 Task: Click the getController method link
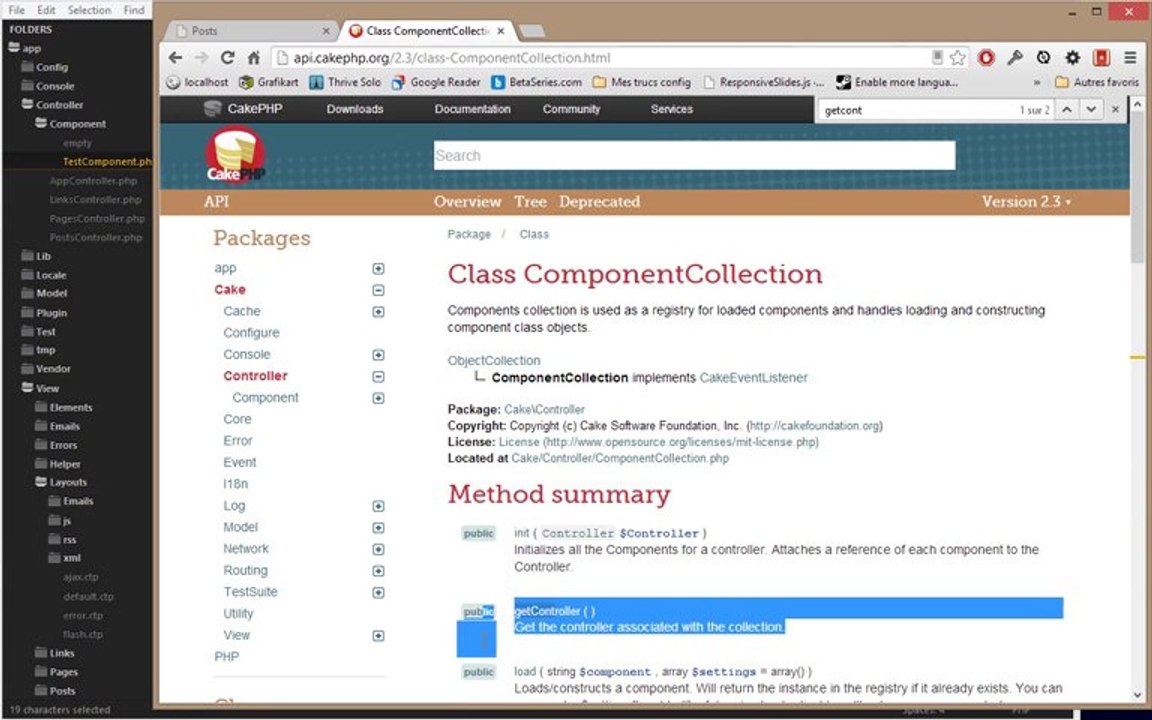pyautogui.click(x=548, y=611)
